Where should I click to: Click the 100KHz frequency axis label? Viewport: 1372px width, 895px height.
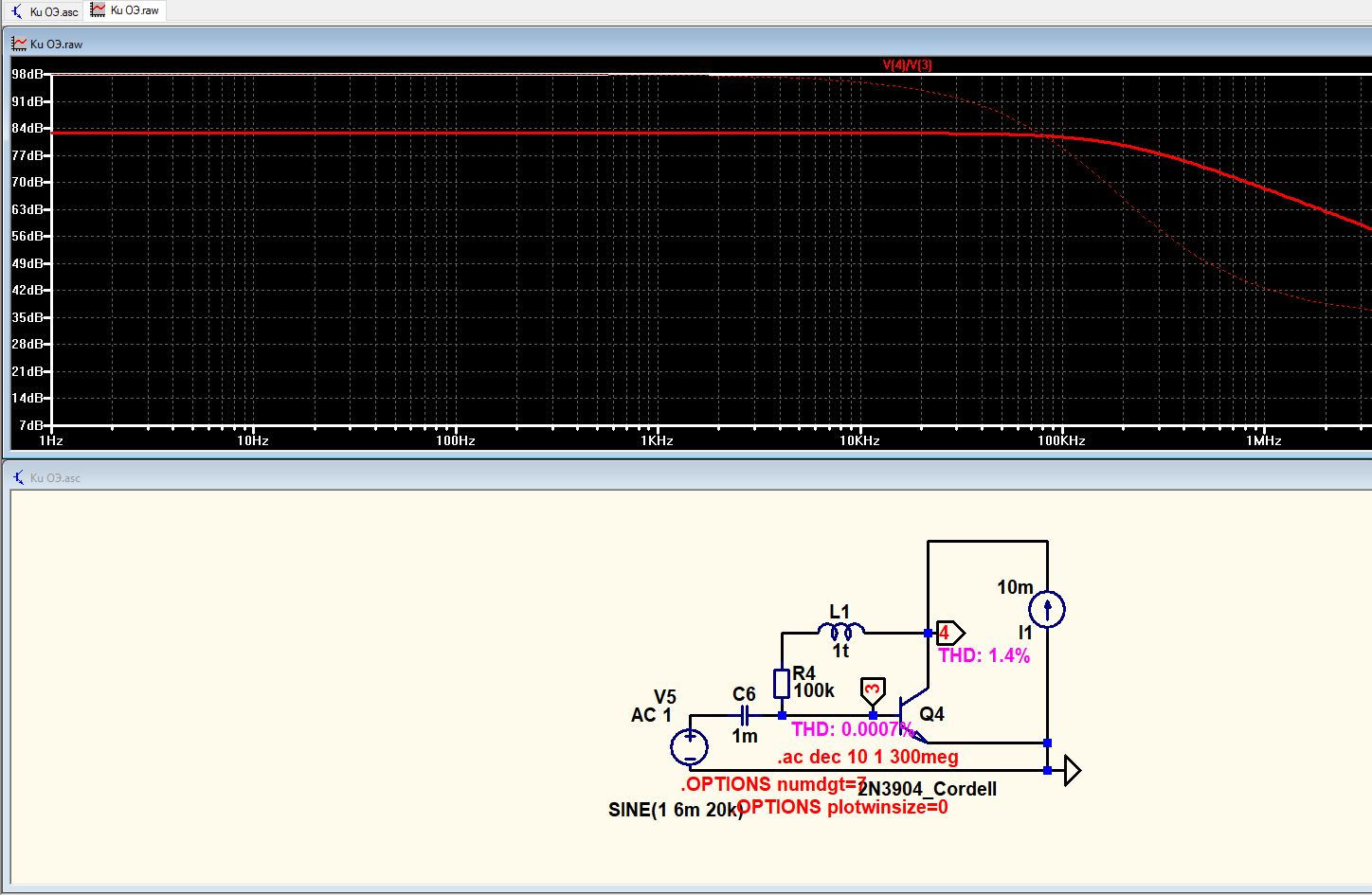point(1061,440)
